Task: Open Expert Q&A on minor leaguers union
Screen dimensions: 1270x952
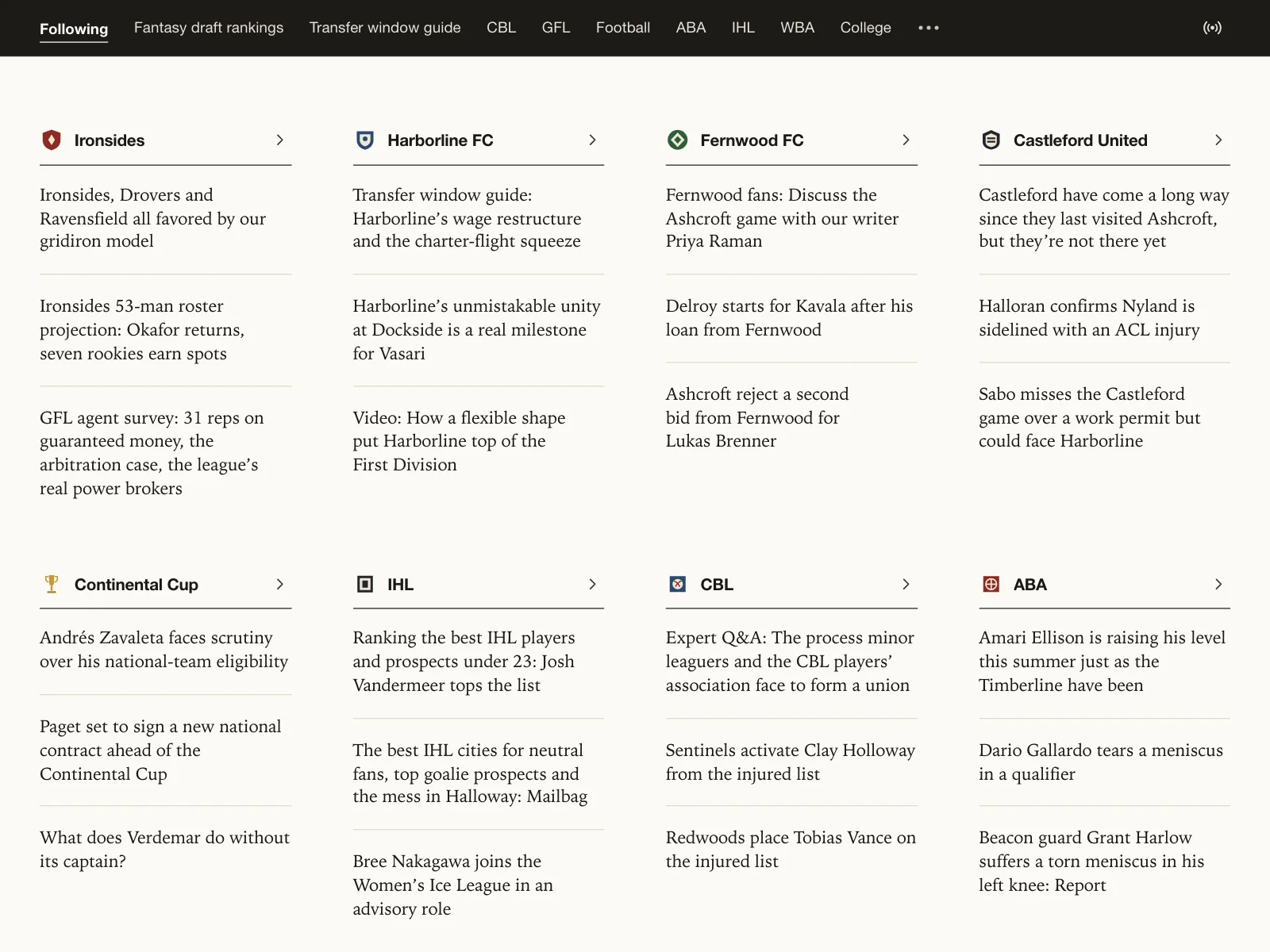Action: point(790,662)
